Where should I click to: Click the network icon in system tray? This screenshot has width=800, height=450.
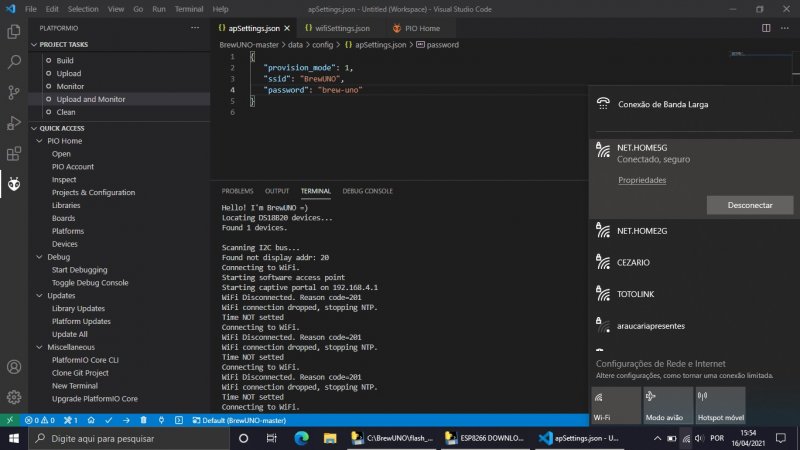point(686,438)
